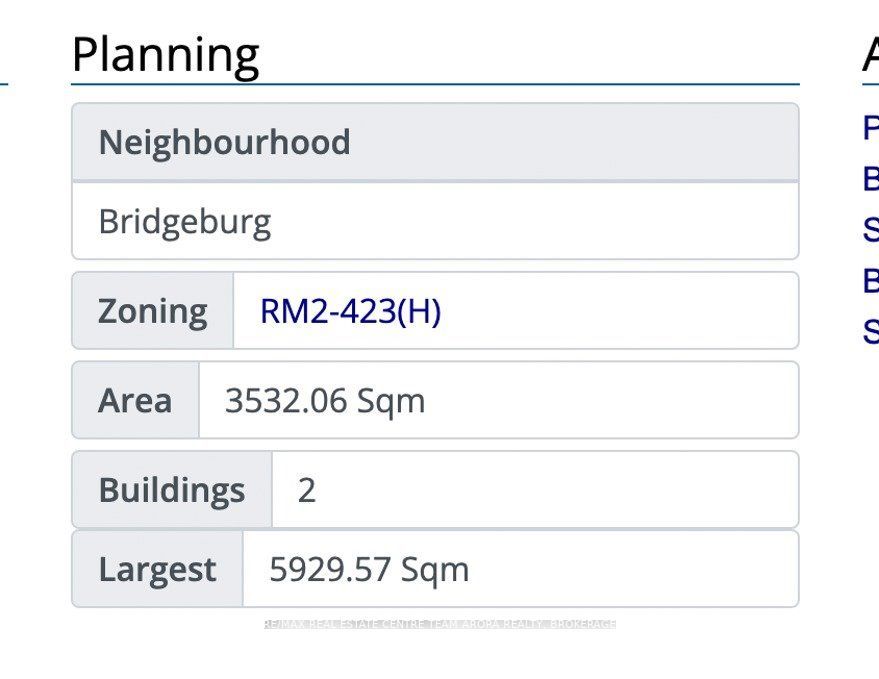Open the first cut-off right link starting with B

pos(871,178)
